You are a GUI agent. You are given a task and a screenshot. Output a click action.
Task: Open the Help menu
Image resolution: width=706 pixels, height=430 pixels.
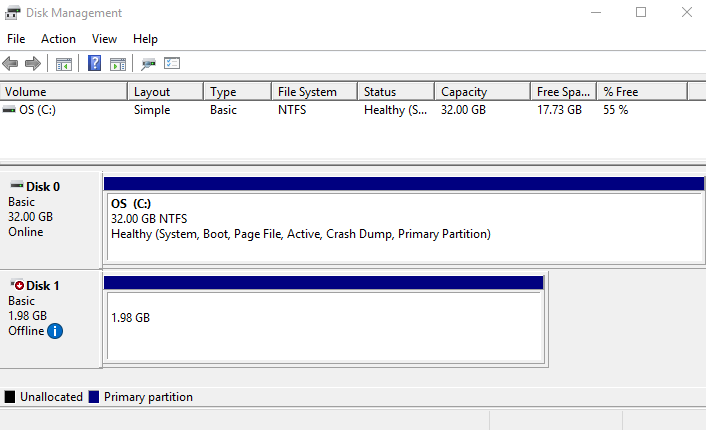[145, 39]
